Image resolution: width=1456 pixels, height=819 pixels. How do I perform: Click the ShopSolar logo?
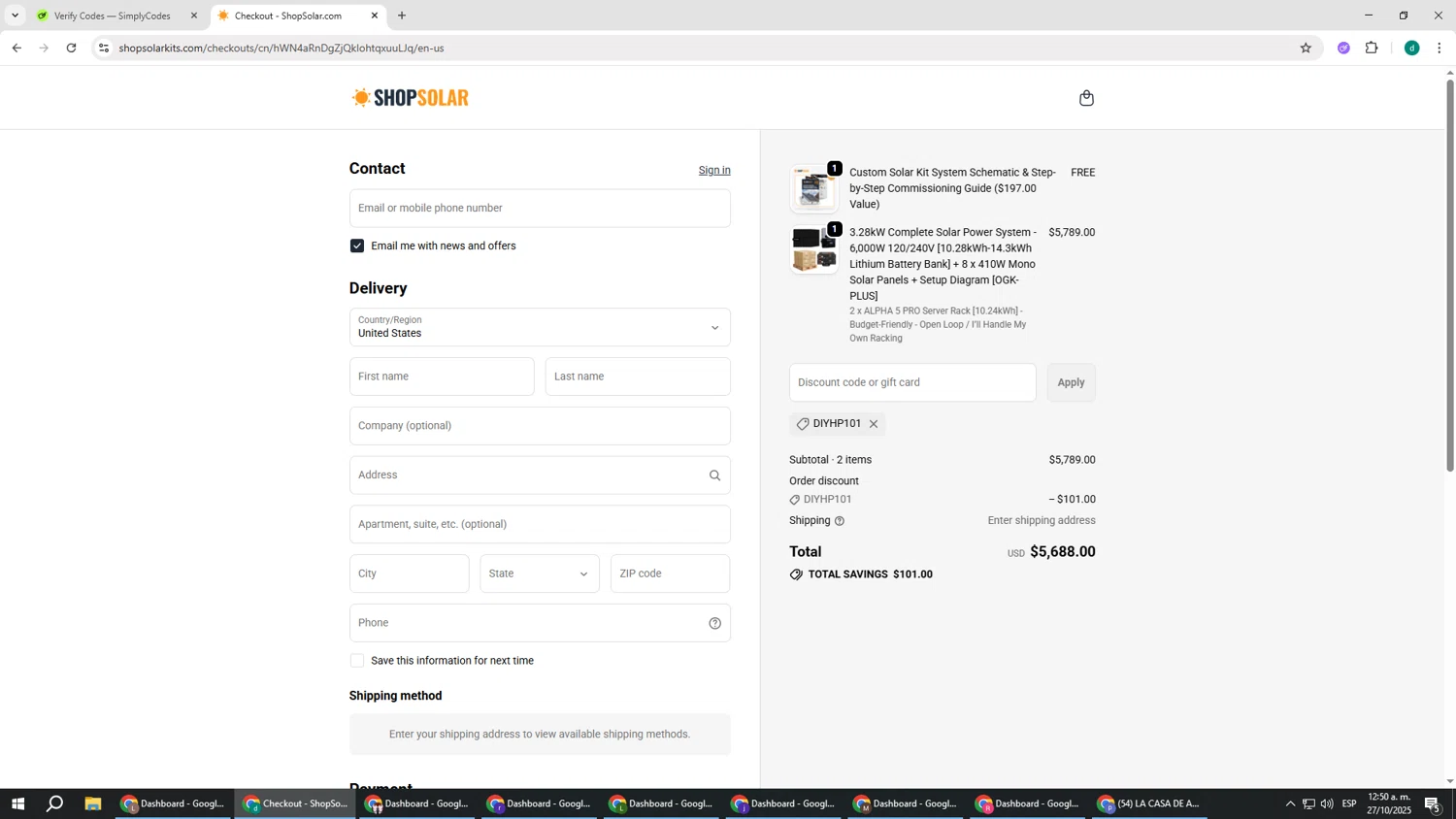click(411, 98)
